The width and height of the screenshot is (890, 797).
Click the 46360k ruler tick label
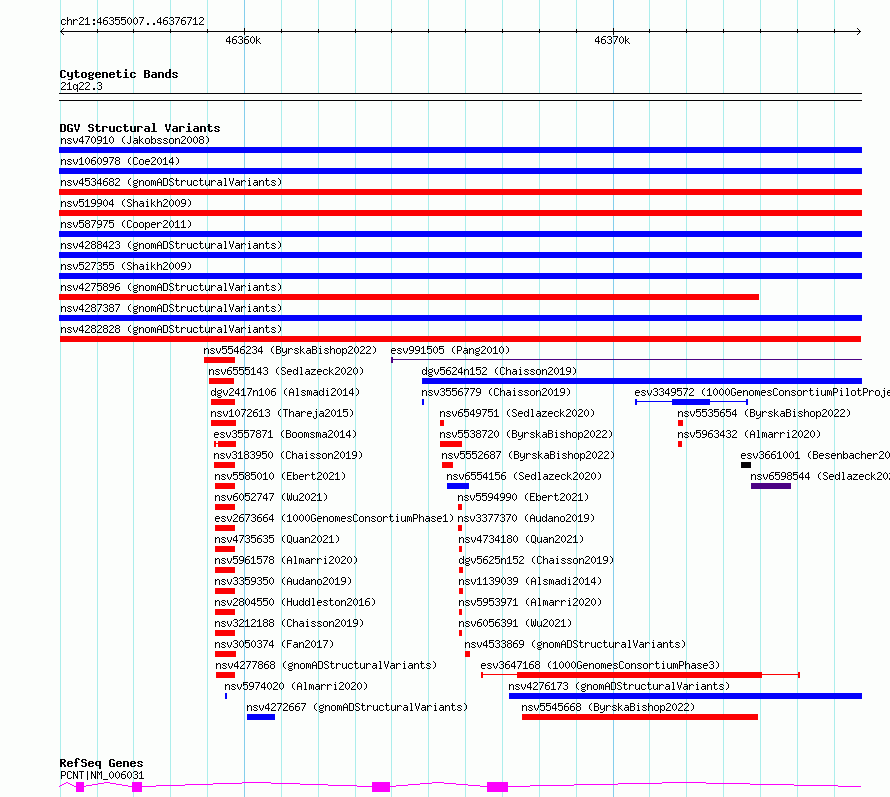(243, 40)
